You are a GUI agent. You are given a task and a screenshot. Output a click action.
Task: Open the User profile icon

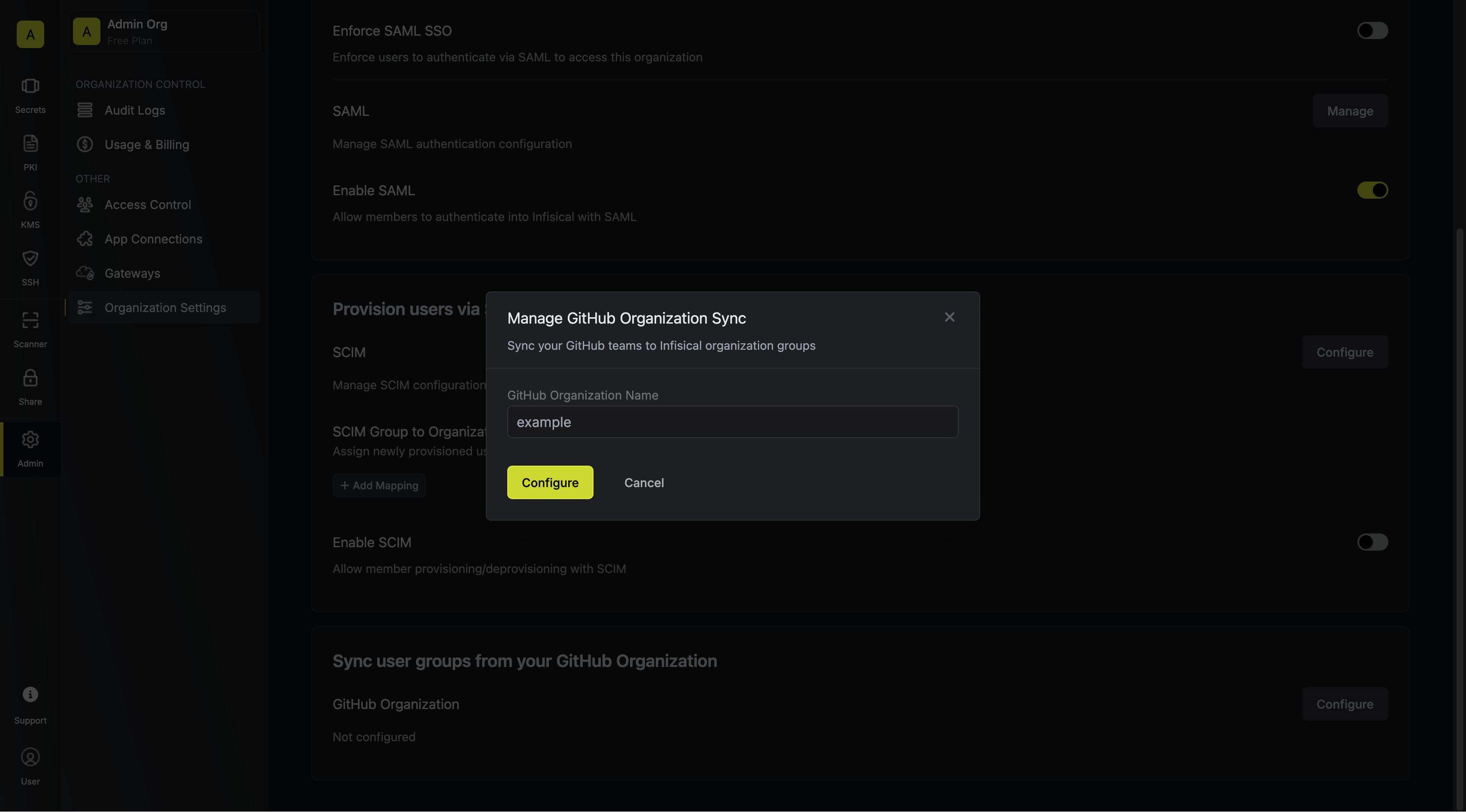[30, 757]
